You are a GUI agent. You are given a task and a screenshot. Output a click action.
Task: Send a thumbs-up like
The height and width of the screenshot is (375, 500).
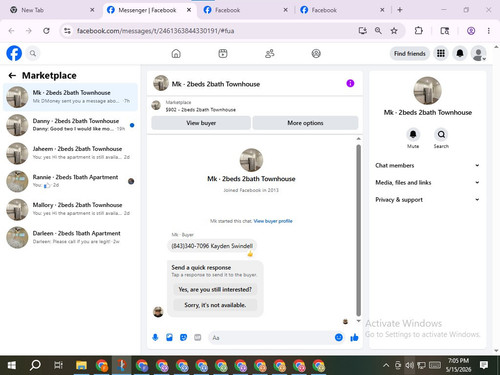(x=354, y=338)
